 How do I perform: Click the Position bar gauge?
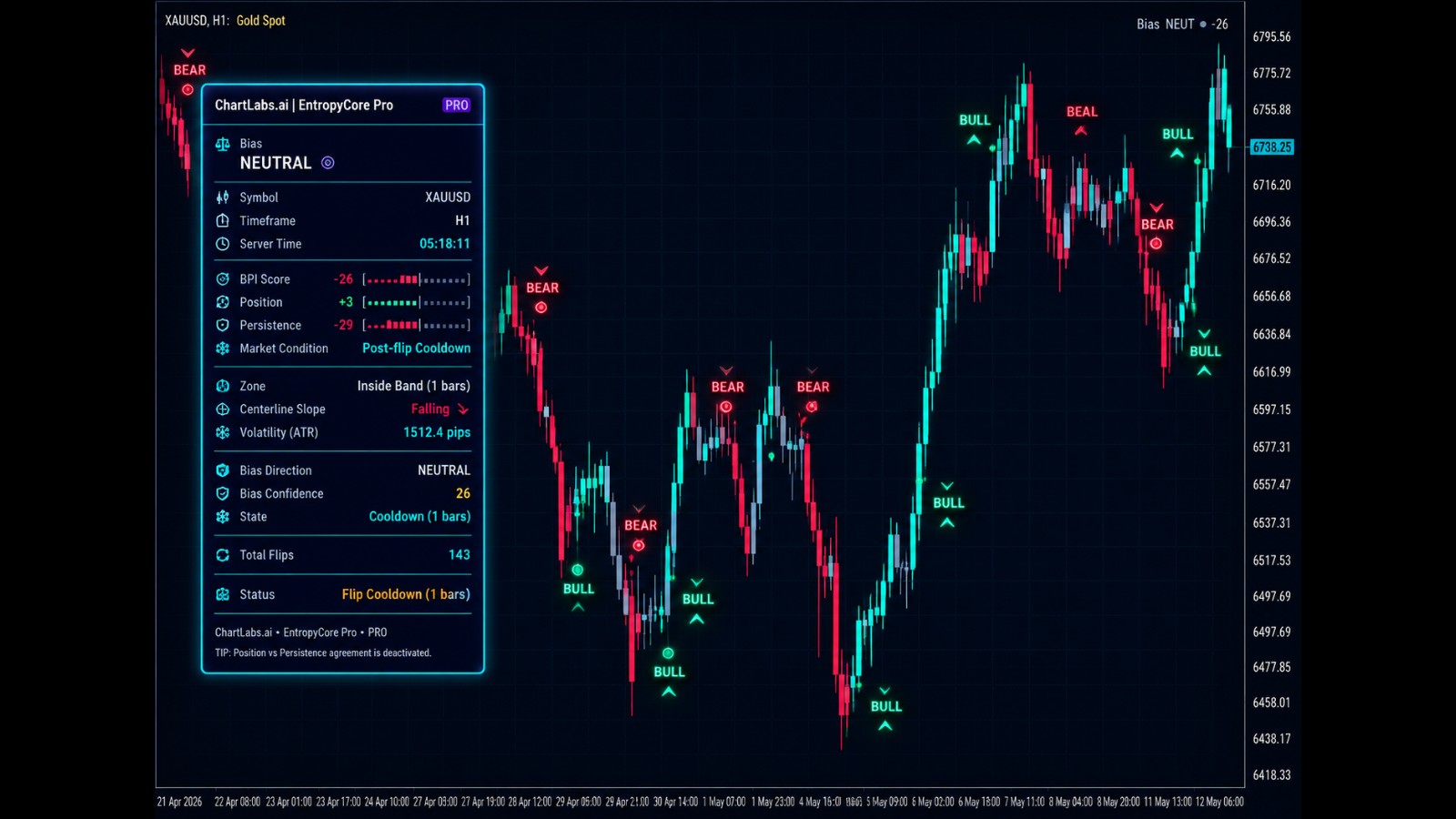[x=417, y=302]
